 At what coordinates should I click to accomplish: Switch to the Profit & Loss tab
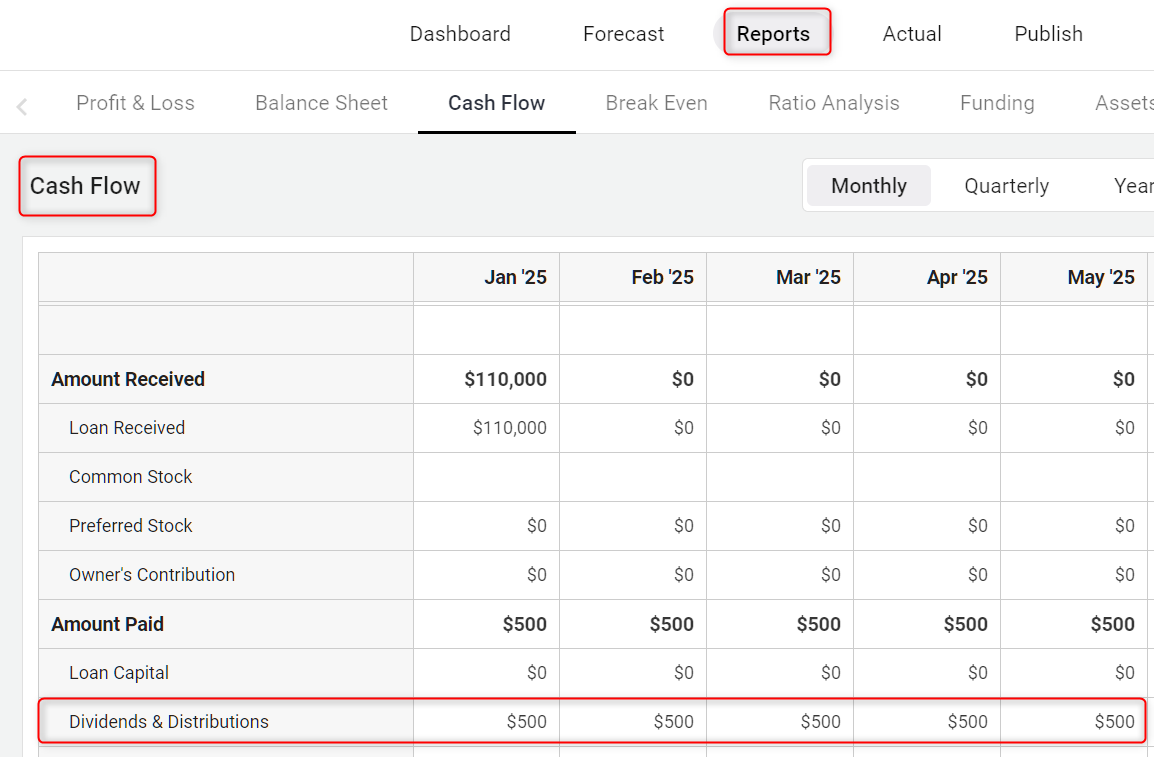click(135, 103)
